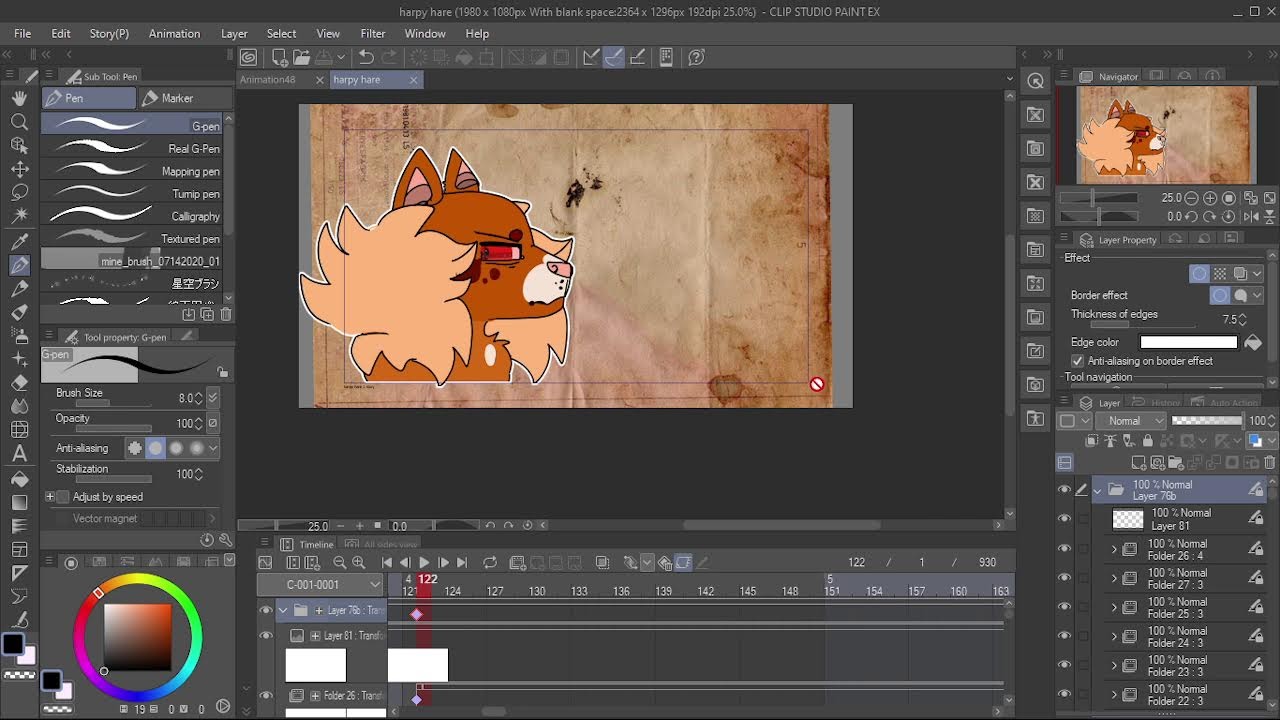Toggle visibility of Folder 26 layer
The height and width of the screenshot is (720, 1280).
click(1064, 549)
